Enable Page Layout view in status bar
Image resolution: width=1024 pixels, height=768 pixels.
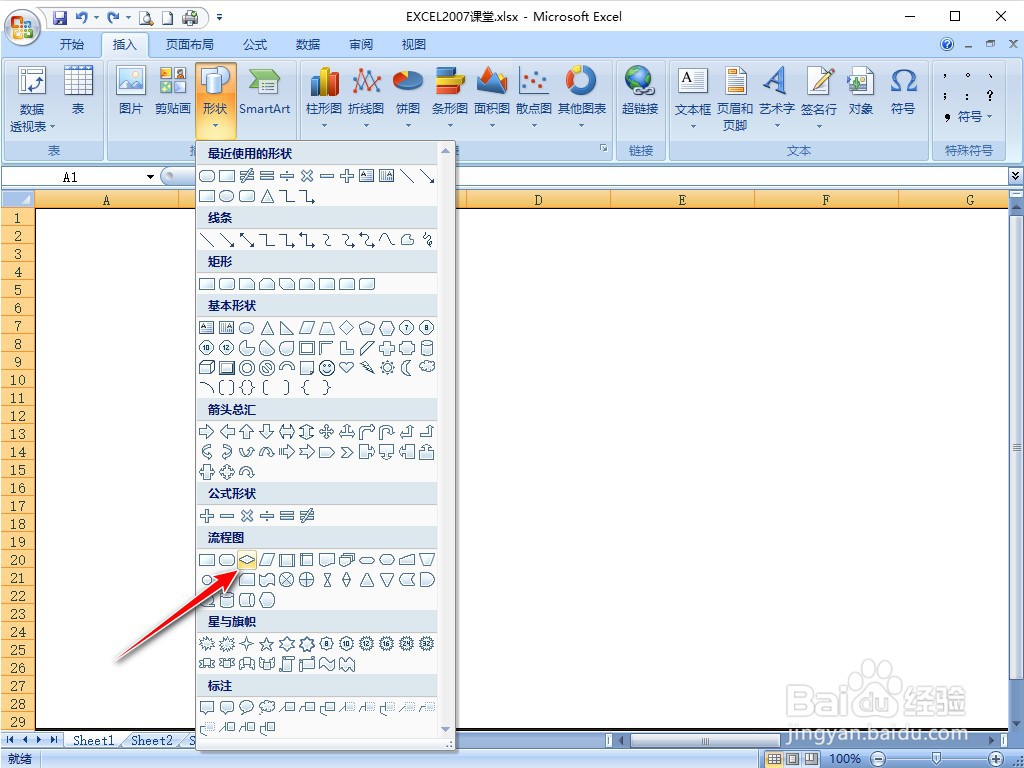click(792, 759)
